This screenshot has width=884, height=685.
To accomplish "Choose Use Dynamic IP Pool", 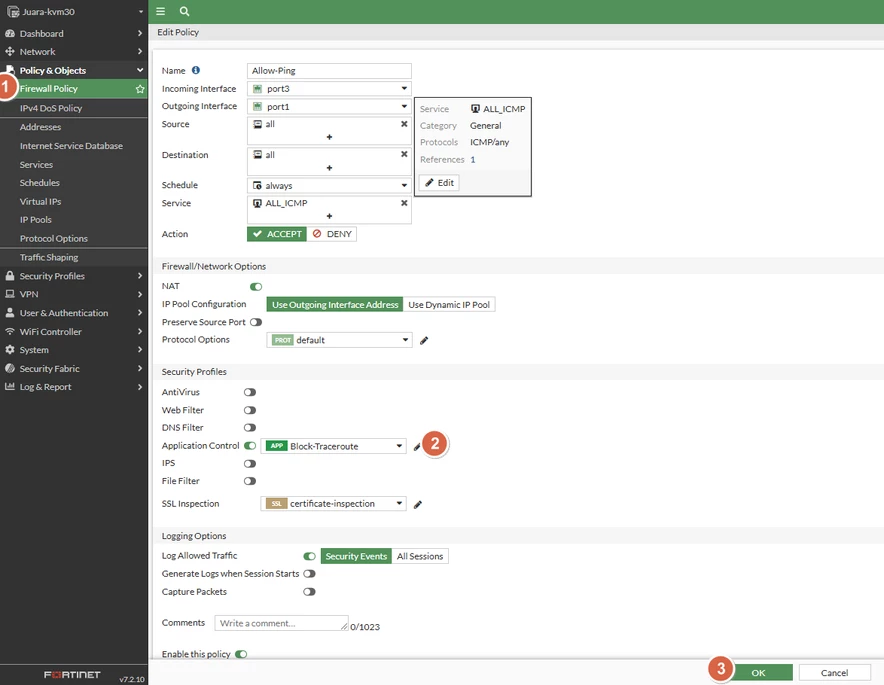I will click(x=449, y=304).
